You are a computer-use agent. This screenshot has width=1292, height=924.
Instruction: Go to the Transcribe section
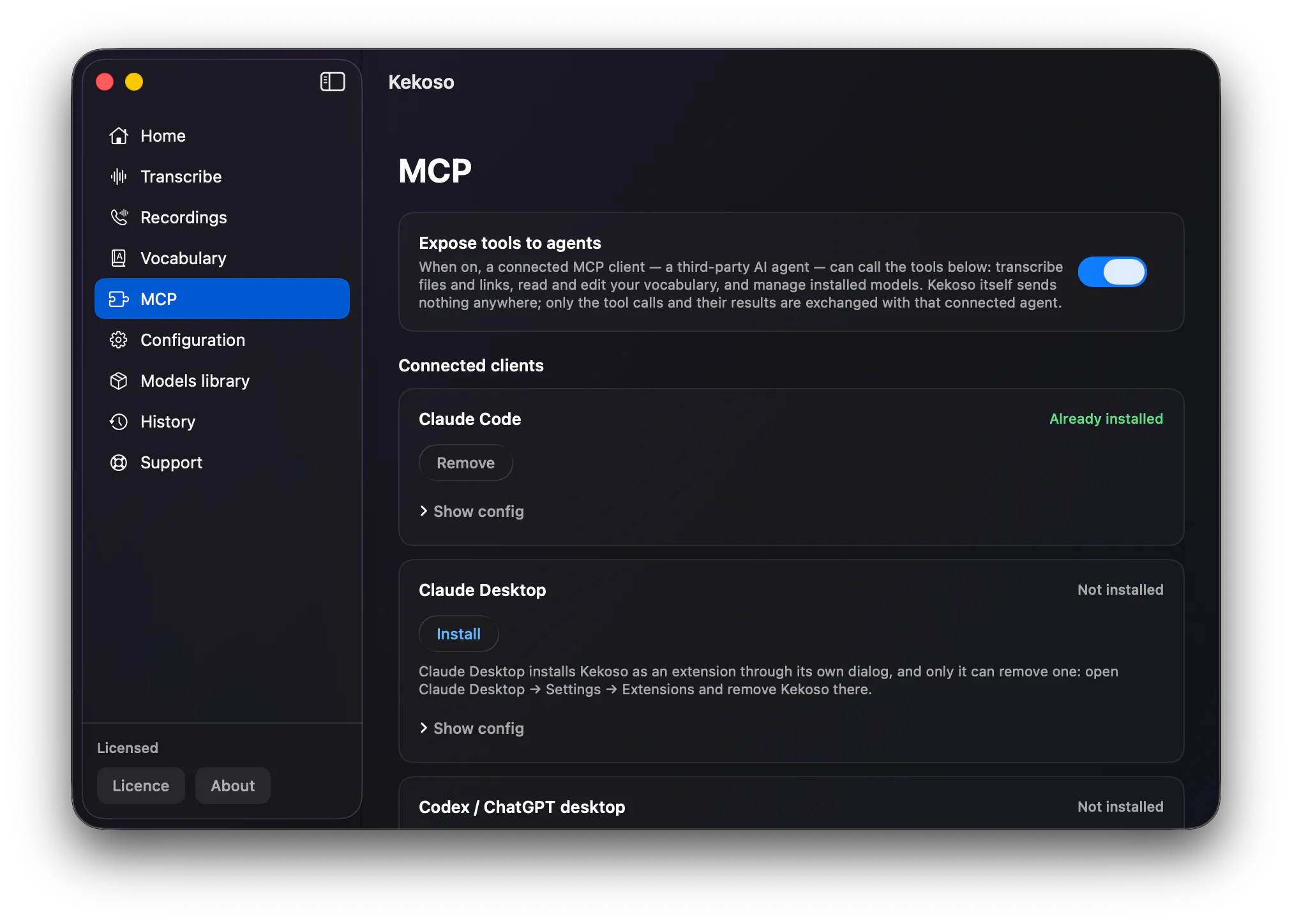point(222,177)
